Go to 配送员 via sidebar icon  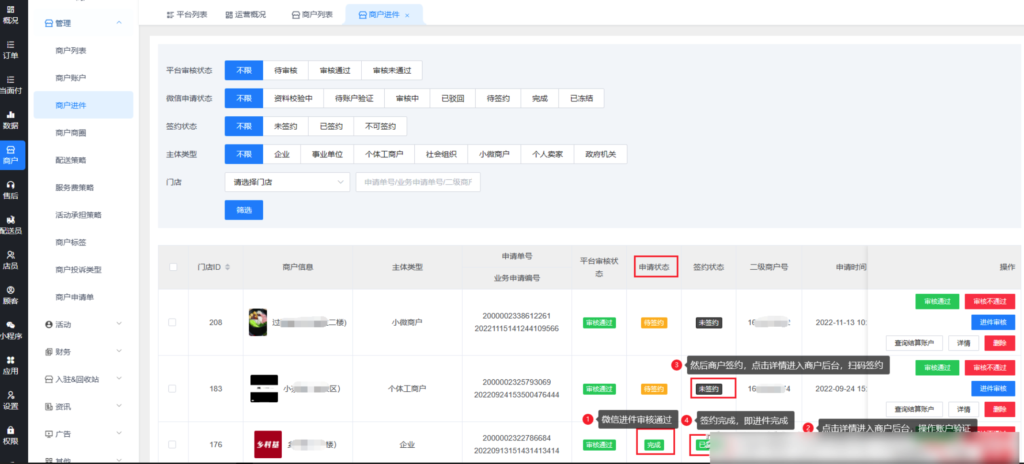tap(11, 224)
